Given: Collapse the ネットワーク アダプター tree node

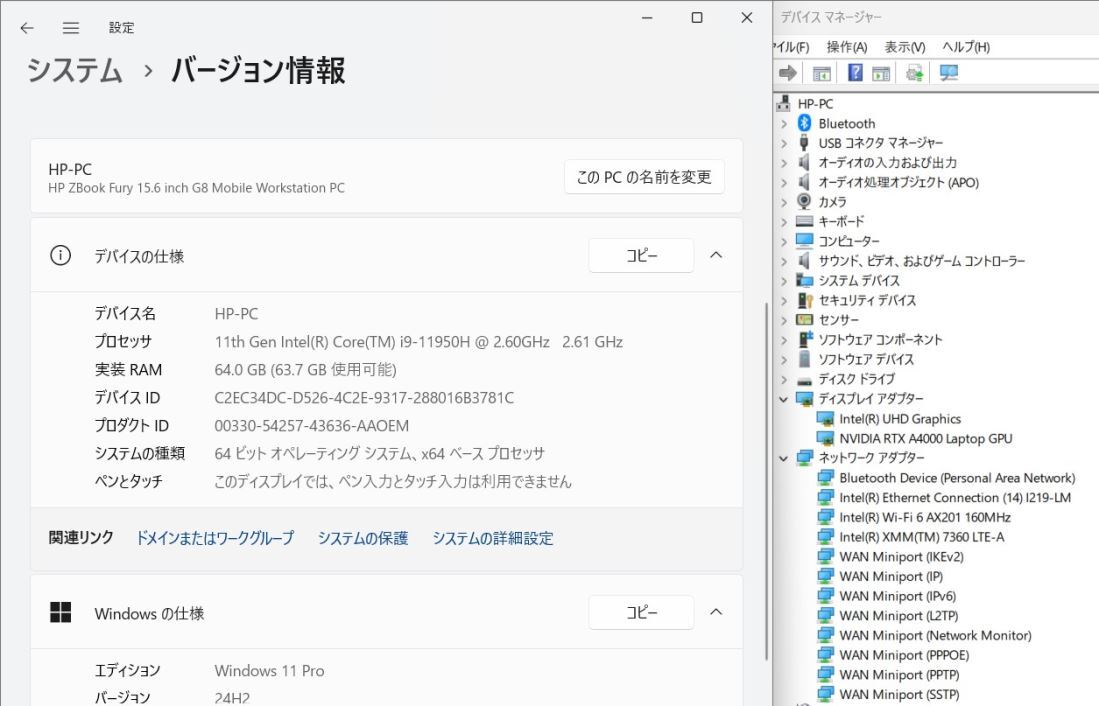Looking at the screenshot, I should tap(784, 458).
